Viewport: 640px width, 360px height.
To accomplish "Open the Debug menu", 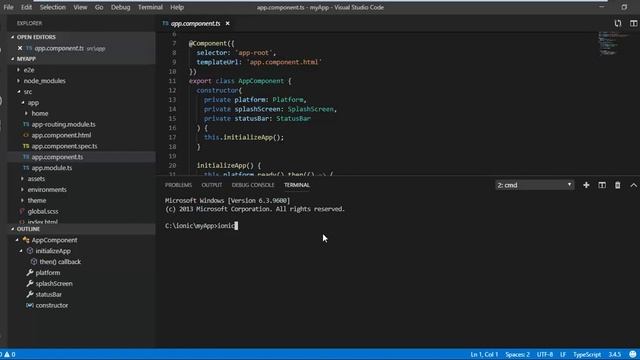I will [120, 7].
